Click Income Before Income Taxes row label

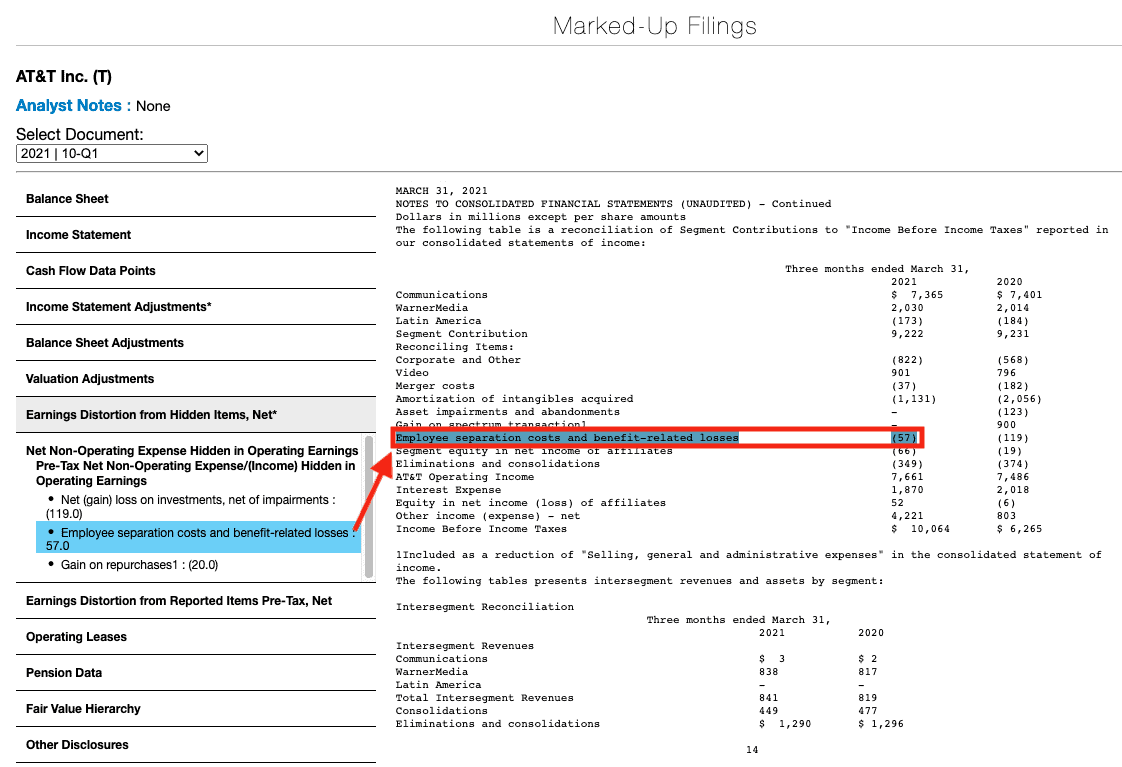click(x=481, y=529)
